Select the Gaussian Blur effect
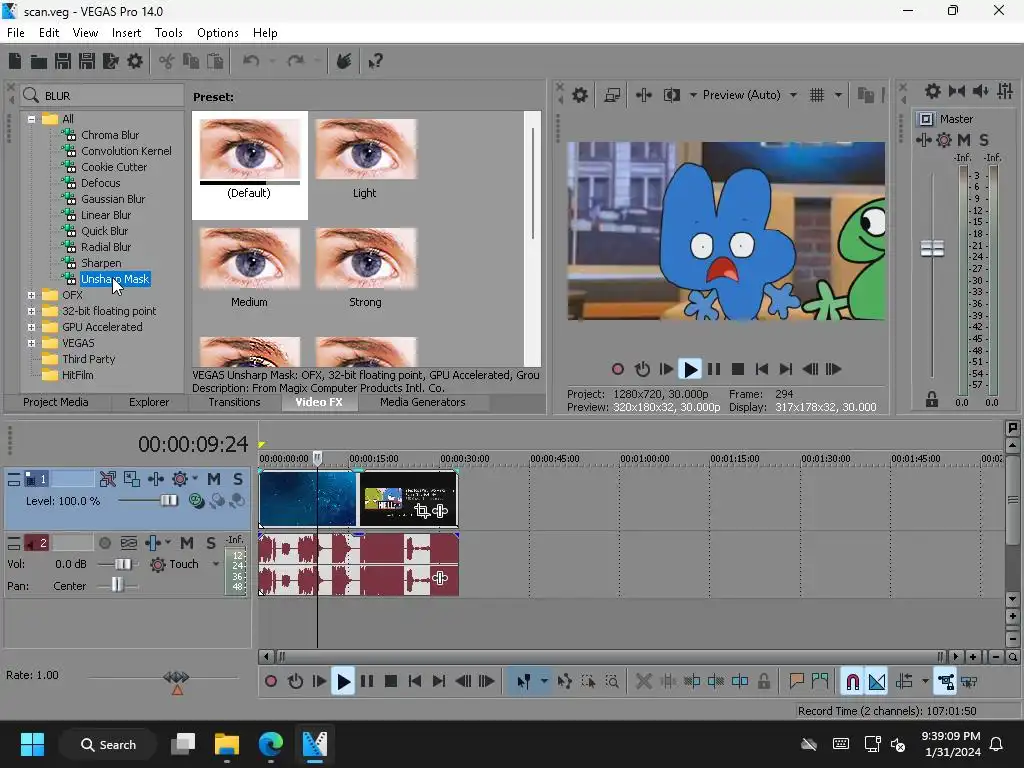 [x=113, y=199]
